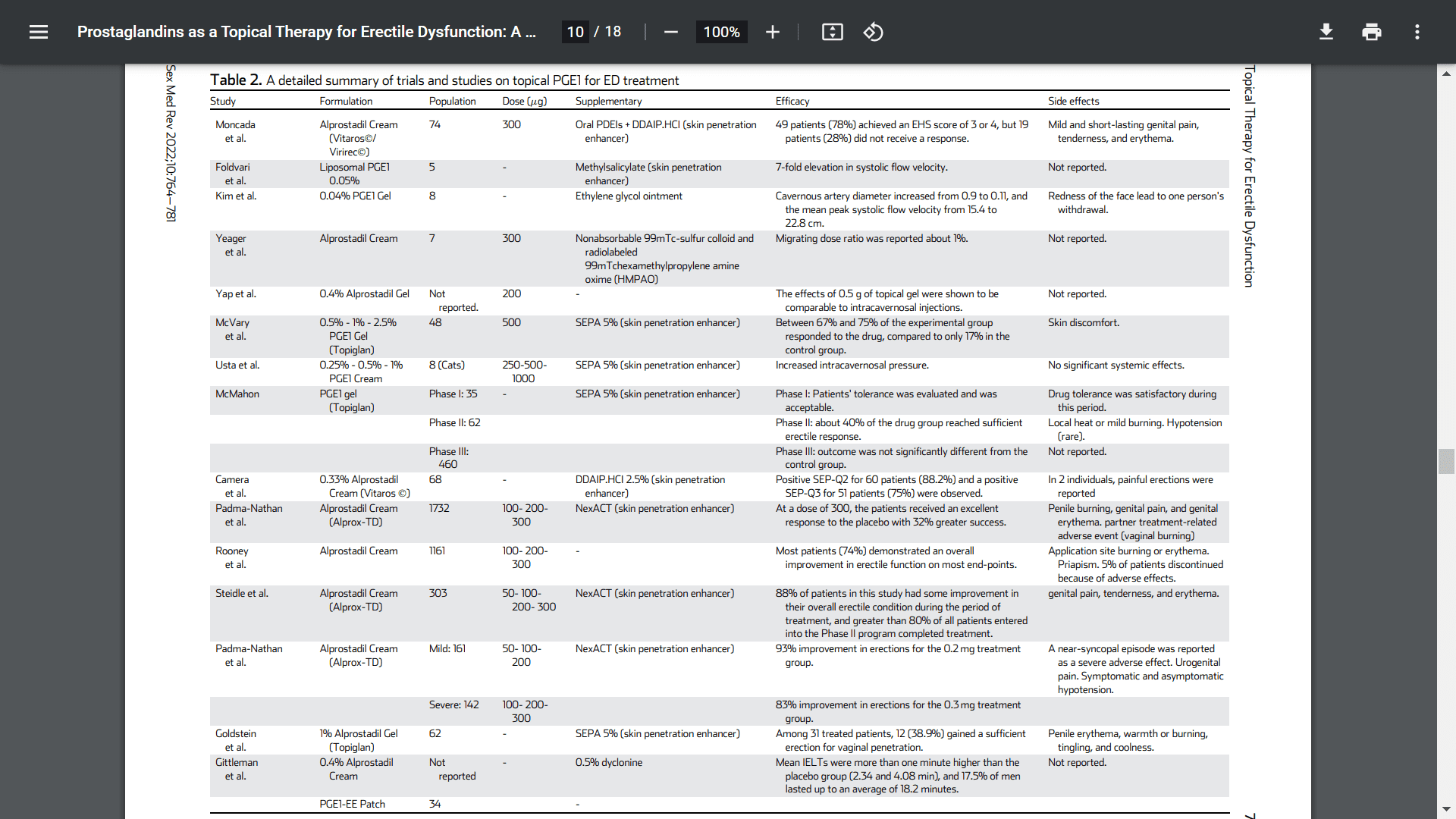Click 'Skin discomfort.' side effect cell
Viewport: 1456px width, 819px height.
coord(1084,322)
